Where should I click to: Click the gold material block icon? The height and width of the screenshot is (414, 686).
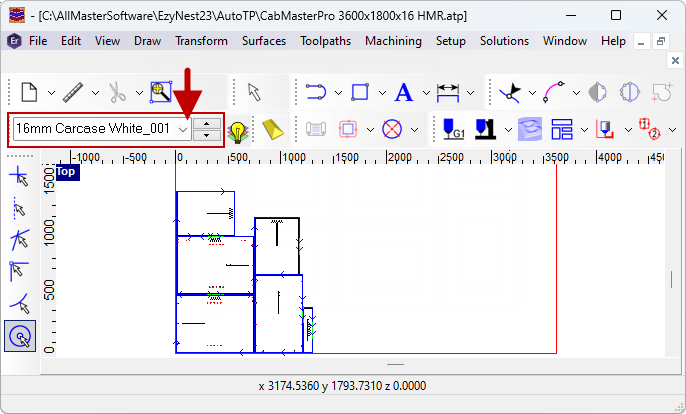pos(273,130)
